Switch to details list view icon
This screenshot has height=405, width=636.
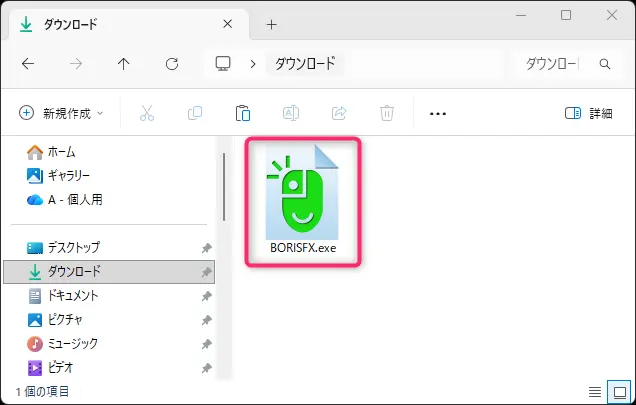point(595,392)
